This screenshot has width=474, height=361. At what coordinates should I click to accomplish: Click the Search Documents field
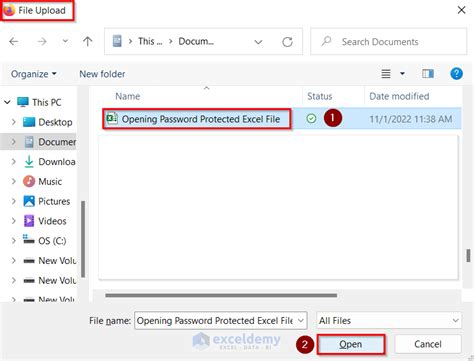389,42
